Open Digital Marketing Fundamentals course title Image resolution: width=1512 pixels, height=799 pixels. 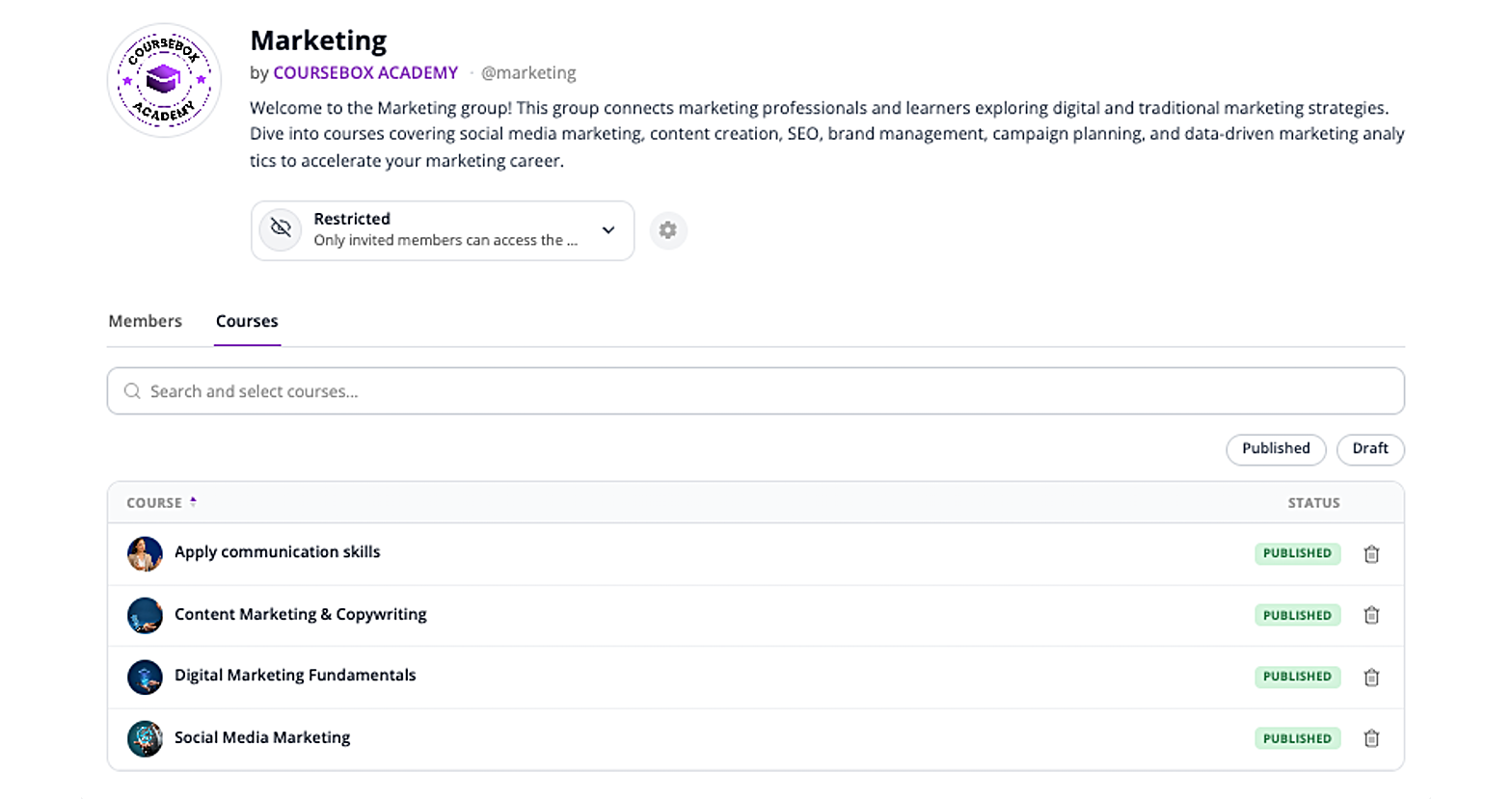coord(295,676)
